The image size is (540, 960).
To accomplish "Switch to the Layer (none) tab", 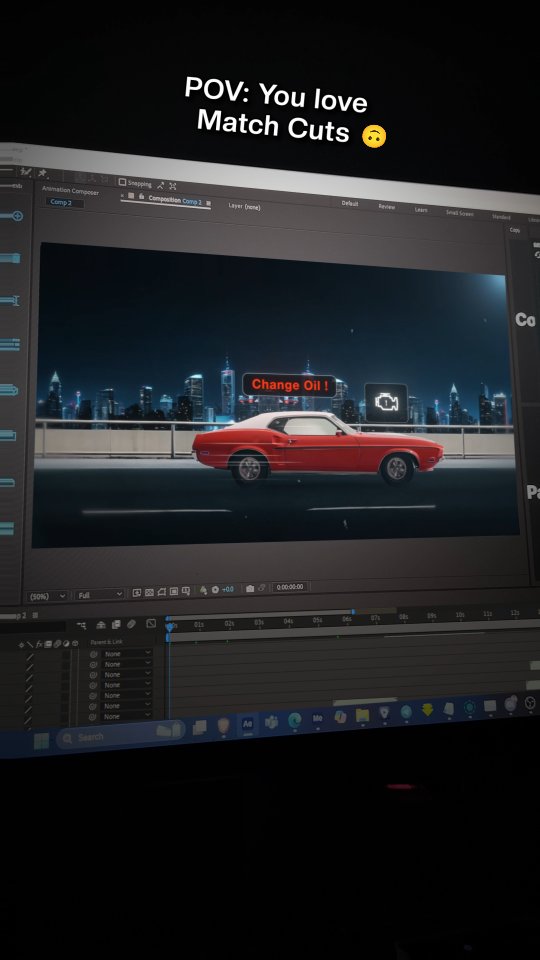I will click(244, 206).
